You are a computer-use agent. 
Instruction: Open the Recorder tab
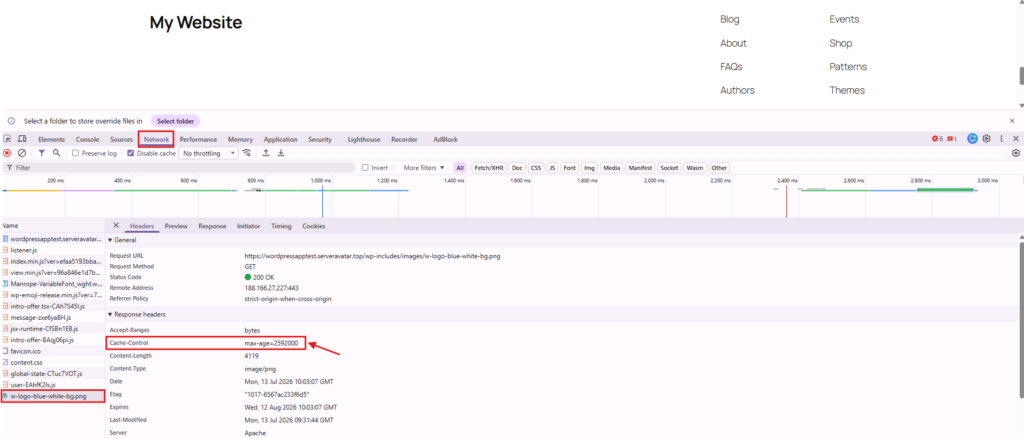(404, 139)
